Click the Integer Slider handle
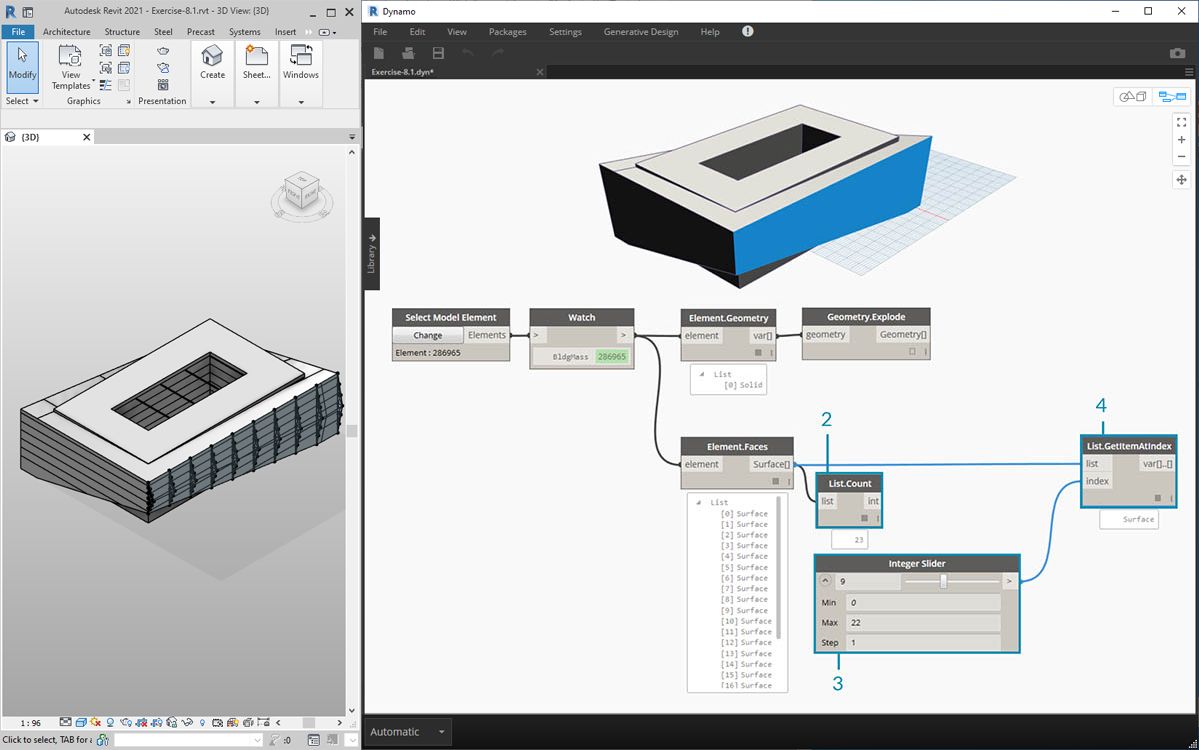1199x750 pixels. tap(943, 580)
